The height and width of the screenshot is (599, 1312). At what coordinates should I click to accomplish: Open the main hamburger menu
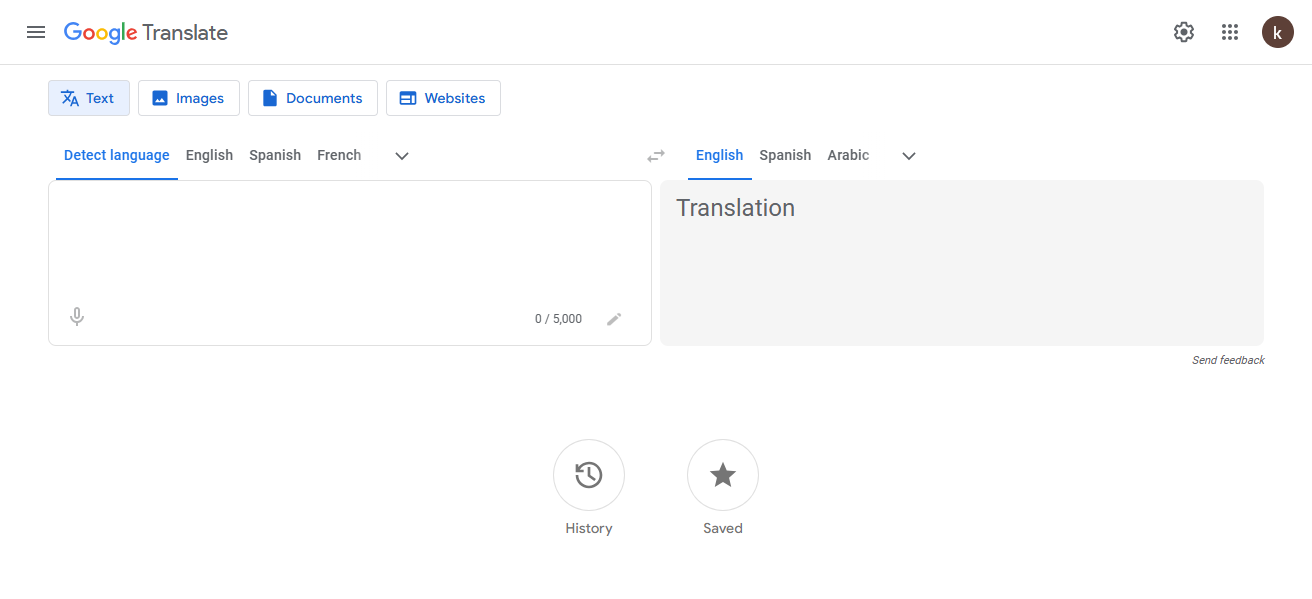36,32
